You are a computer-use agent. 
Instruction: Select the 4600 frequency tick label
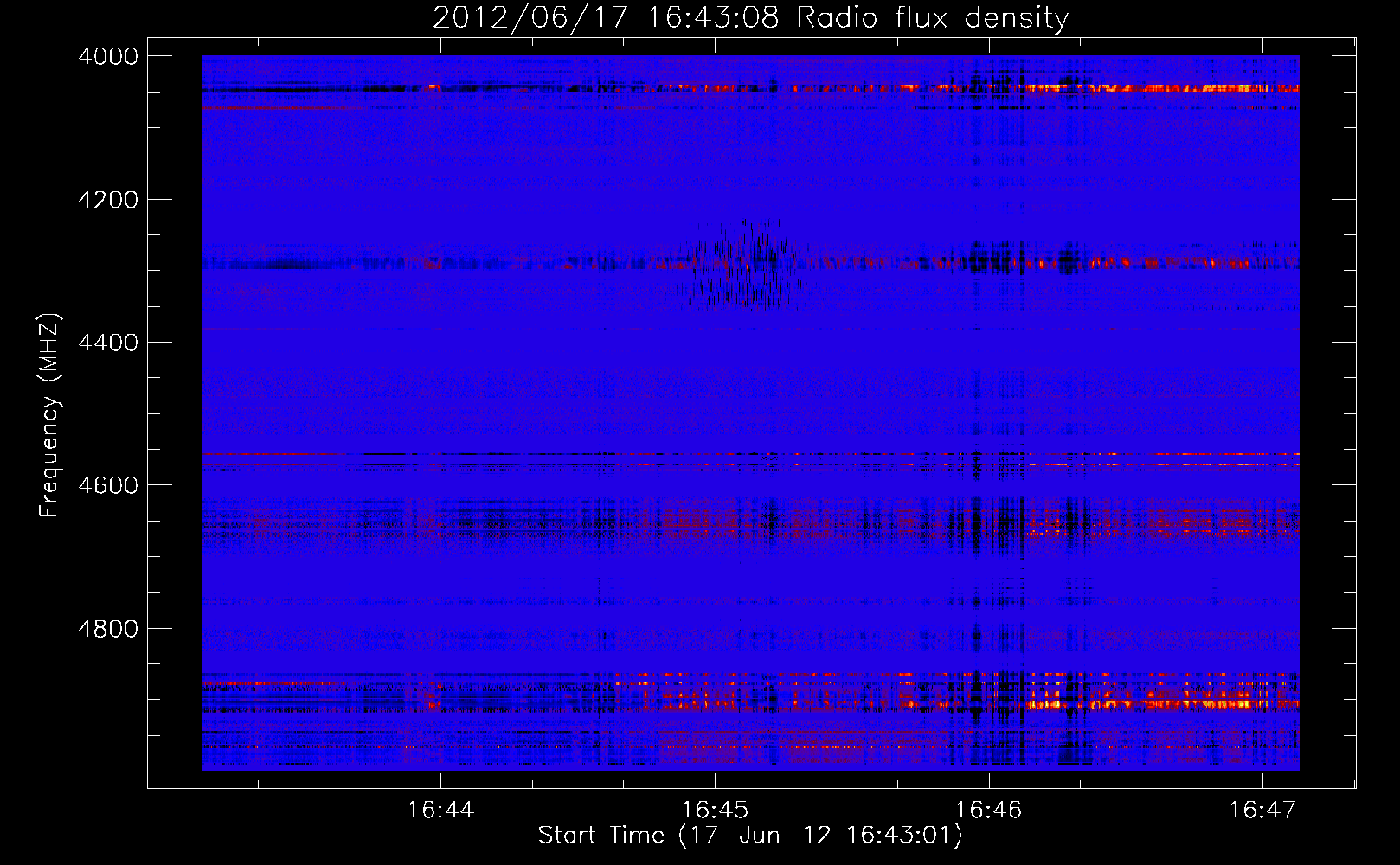108,485
